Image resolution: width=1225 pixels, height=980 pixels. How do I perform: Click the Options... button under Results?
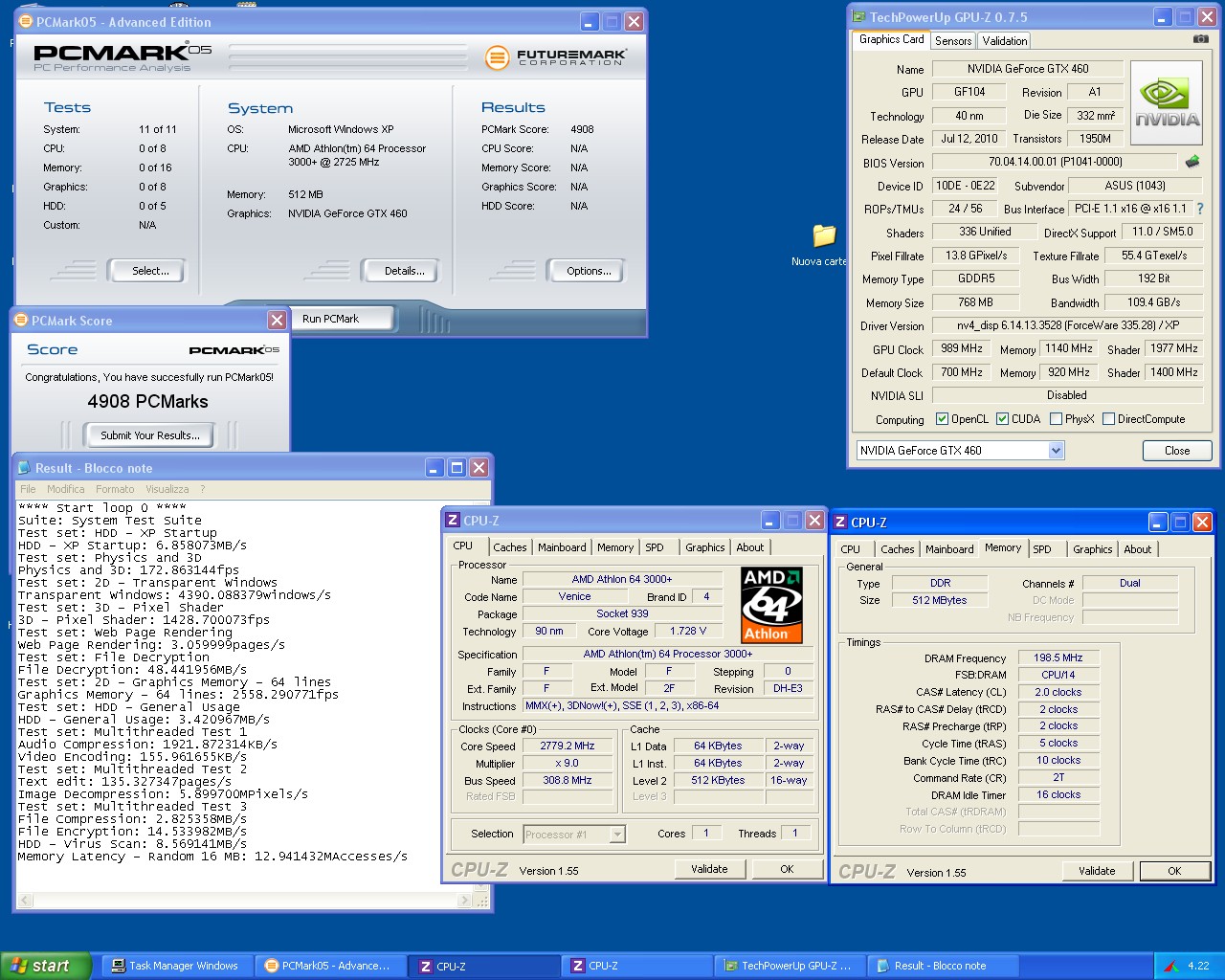tap(586, 272)
